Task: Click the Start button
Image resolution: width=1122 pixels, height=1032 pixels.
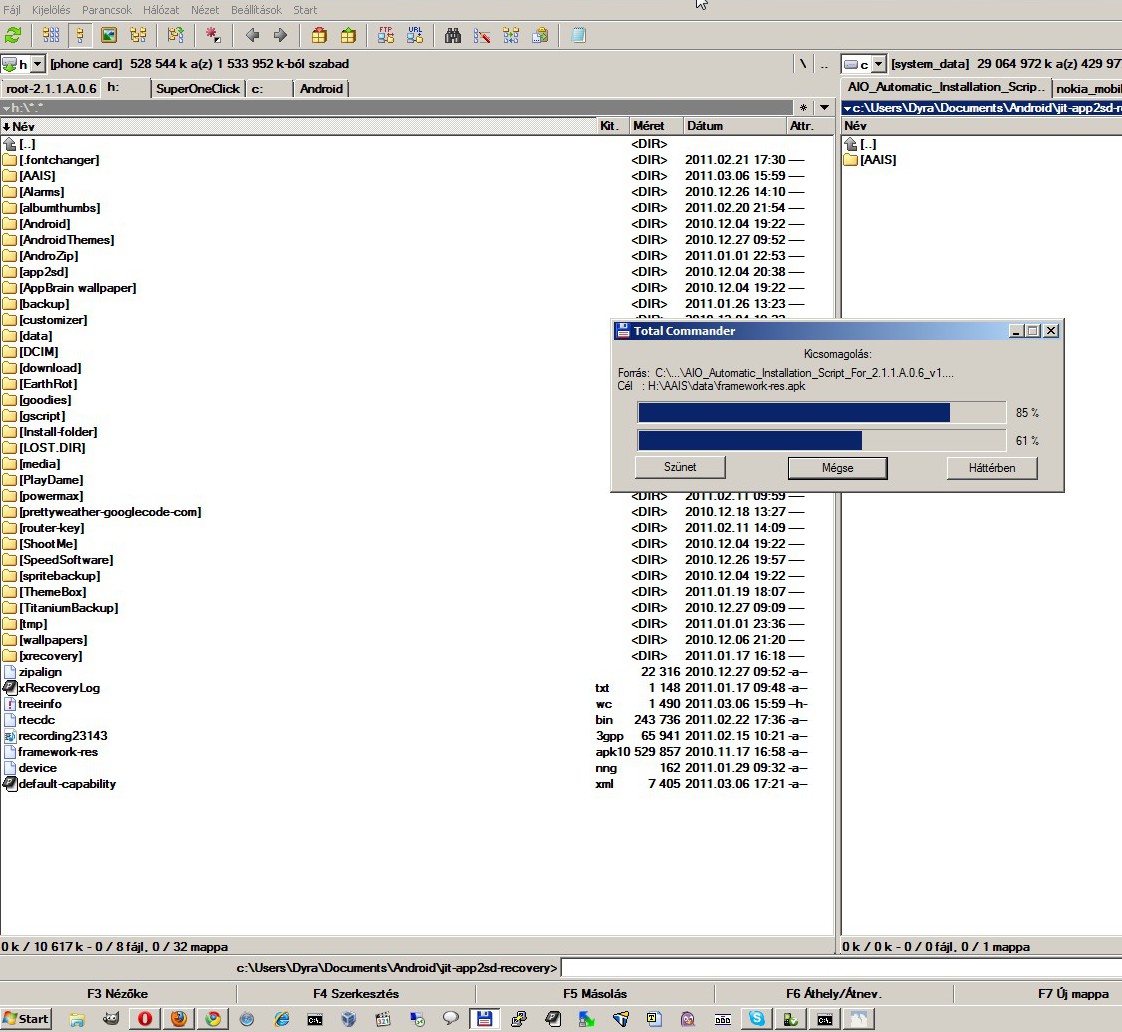Action: point(26,1018)
